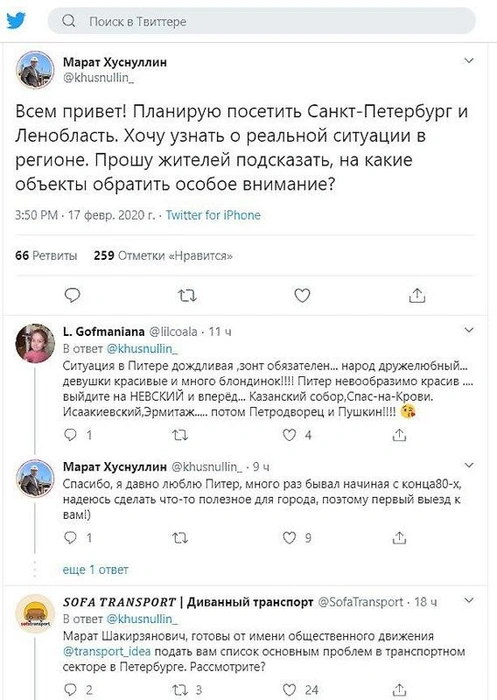
Task: Open the Twitter for iPhone link
Action: pyautogui.click(x=213, y=215)
